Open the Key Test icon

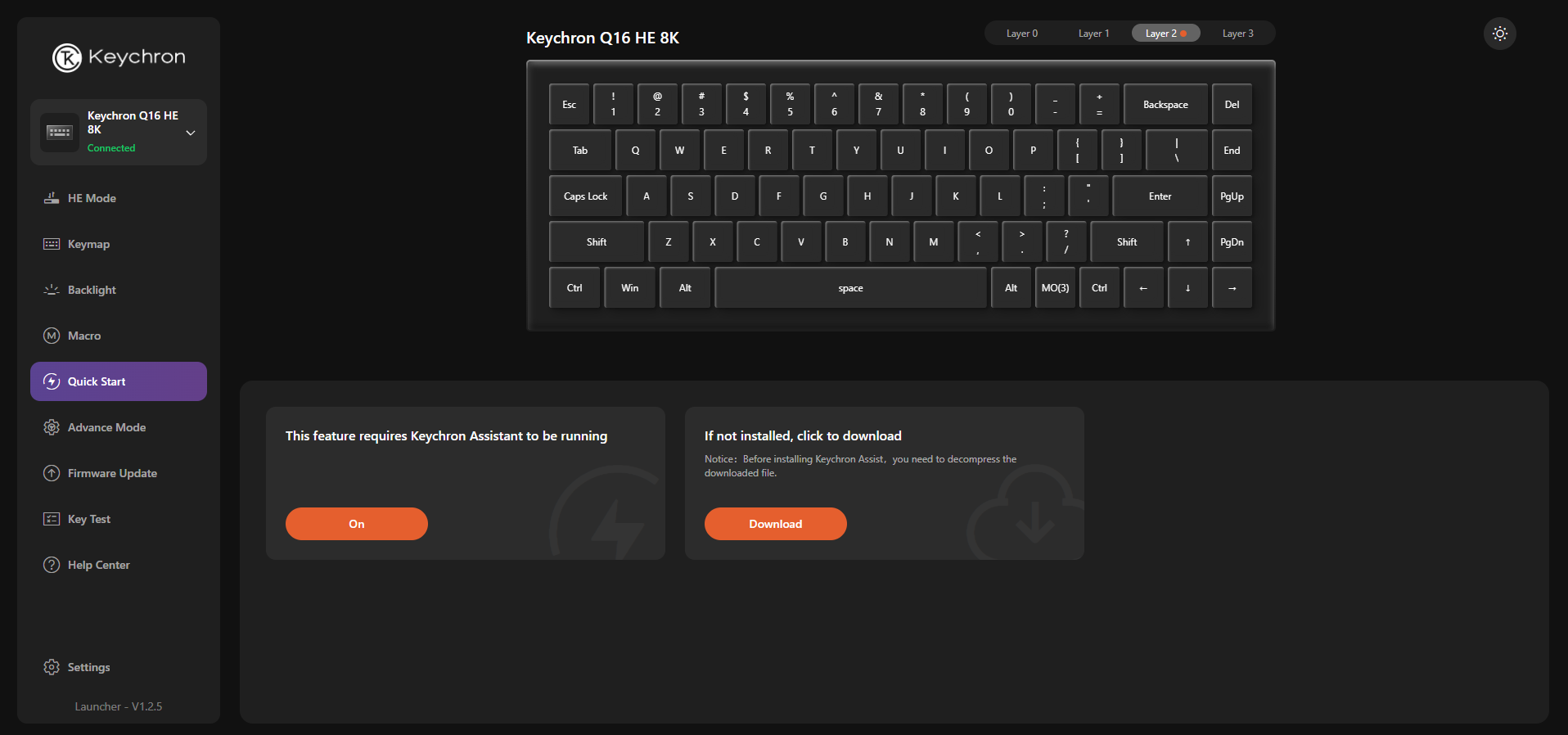tap(52, 519)
